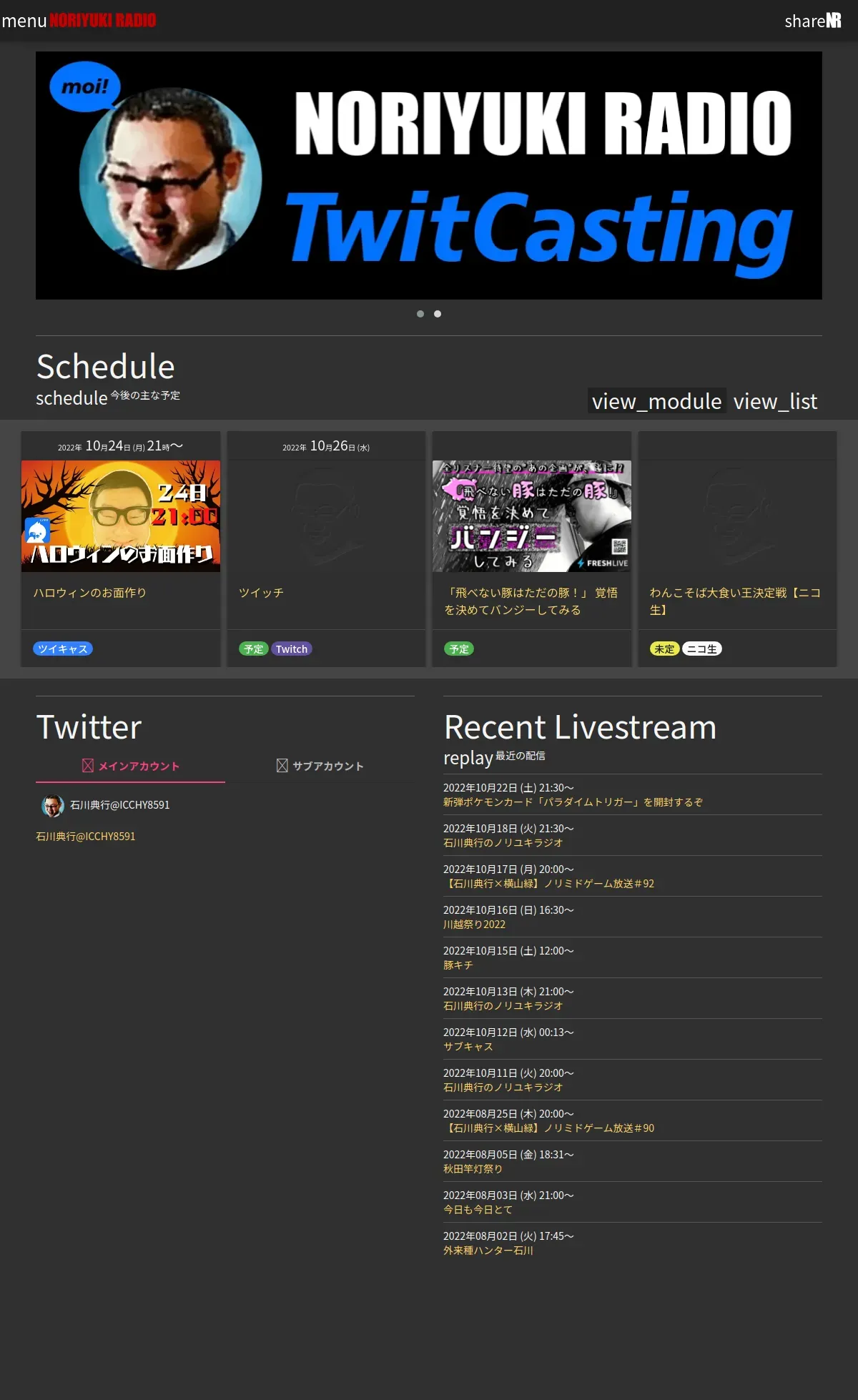Click the purple Twitch tag
The width and height of the screenshot is (858, 1400).
click(x=292, y=649)
